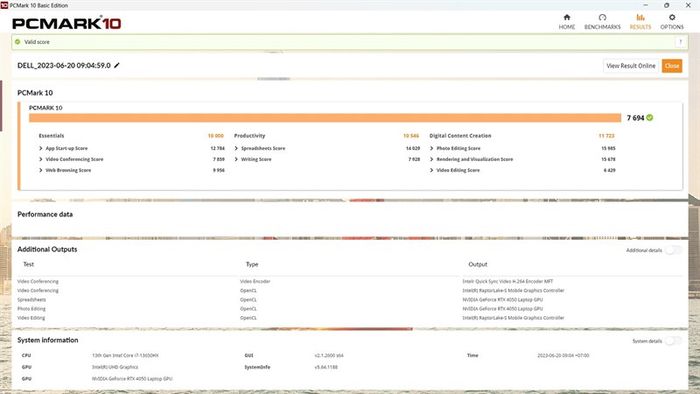Click the orange PCMark 10 score bar
This screenshot has height=394, width=700.
point(325,118)
